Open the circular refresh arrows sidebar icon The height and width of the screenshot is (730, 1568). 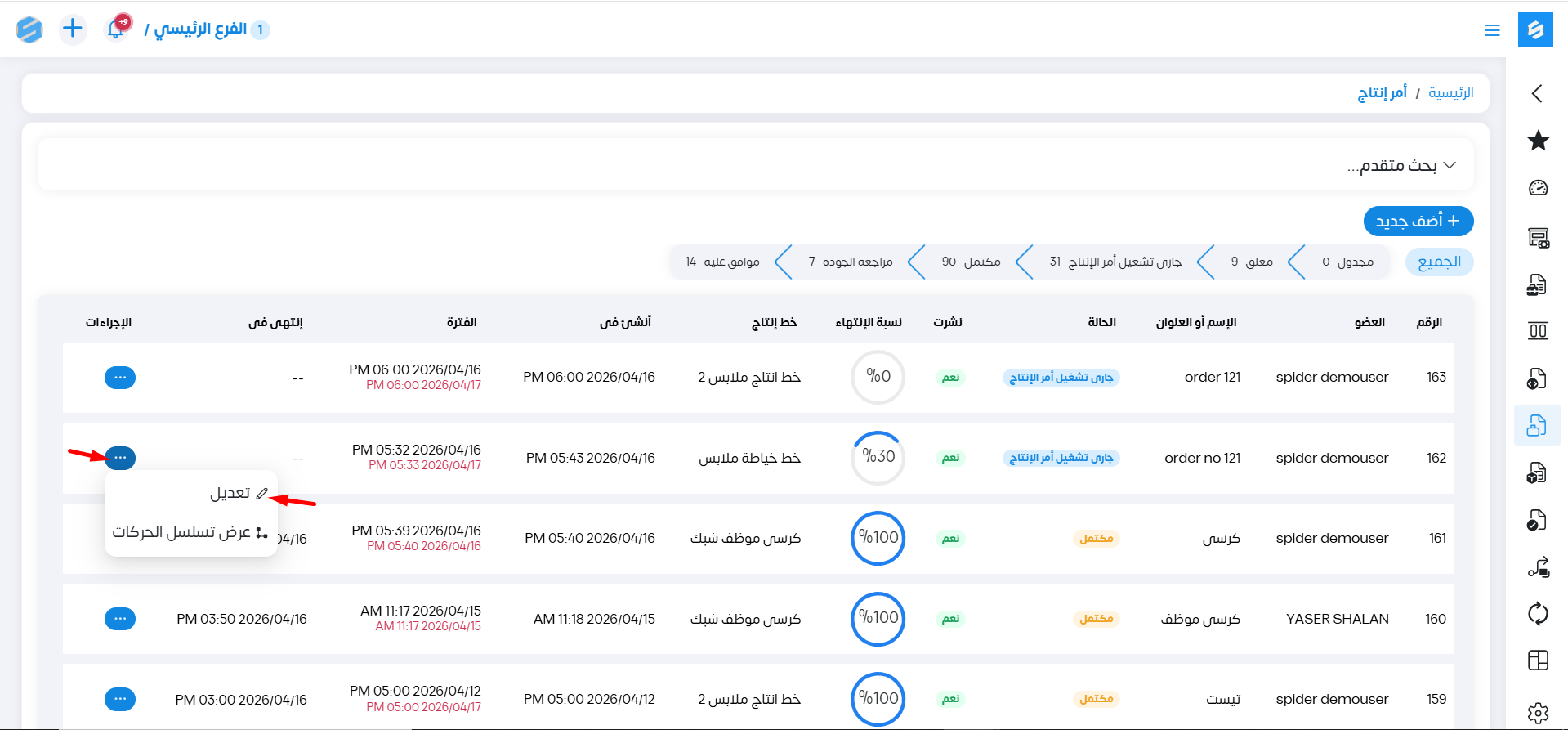1538,614
